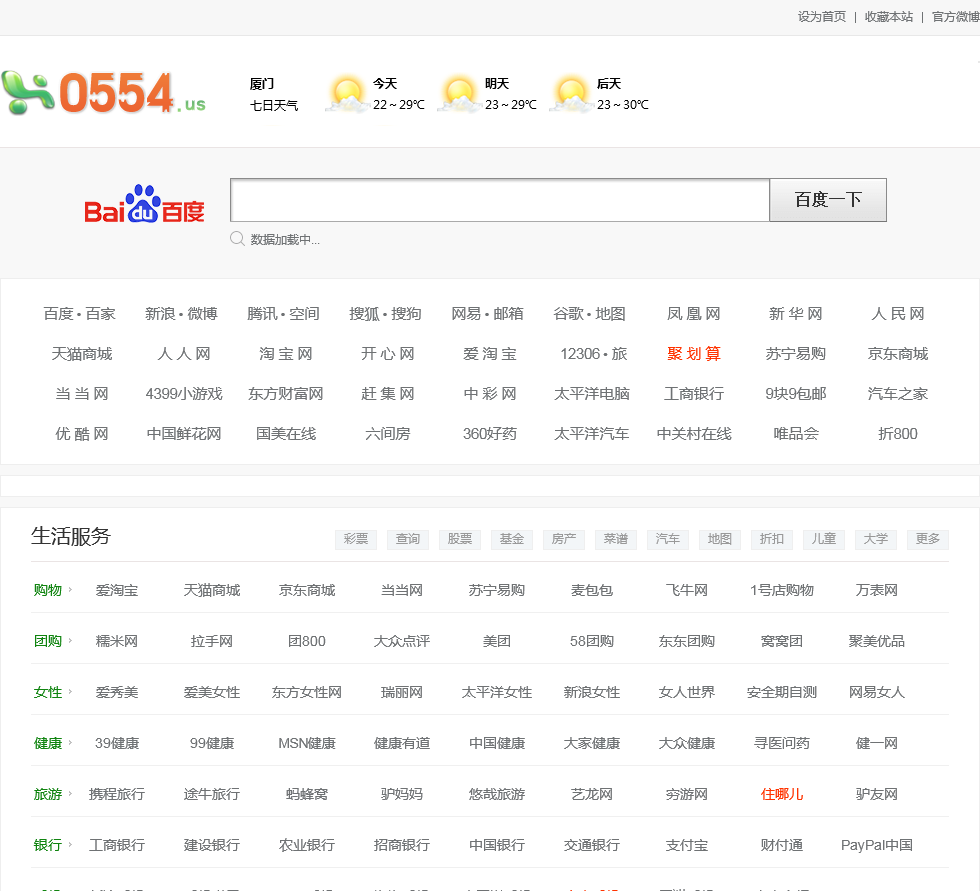This screenshot has width=980, height=891.
Task: Open the red 住哪儿 link
Action: click(x=782, y=794)
